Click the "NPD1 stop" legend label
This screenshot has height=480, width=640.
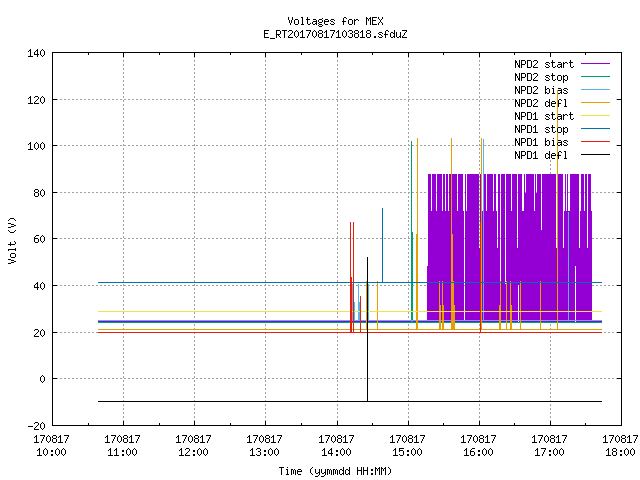[541, 129]
